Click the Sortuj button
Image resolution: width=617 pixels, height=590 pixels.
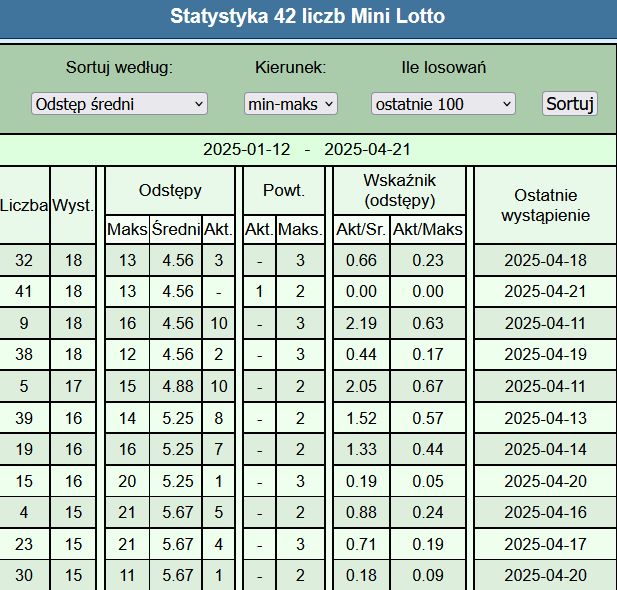[x=570, y=104]
